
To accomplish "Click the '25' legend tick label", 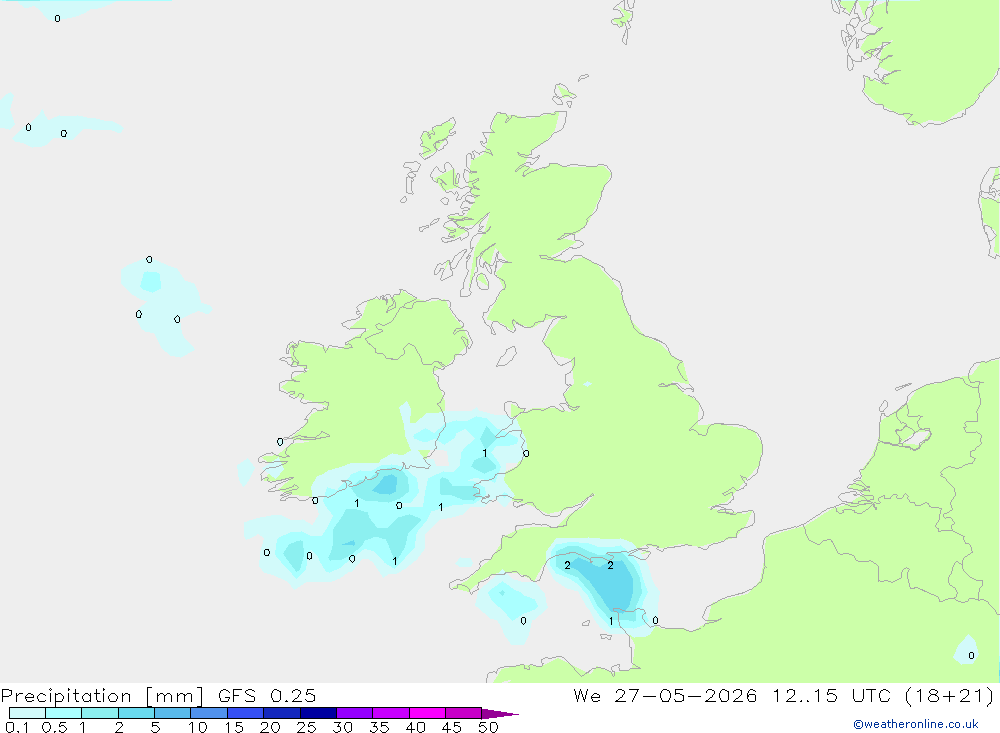I will (x=307, y=727).
